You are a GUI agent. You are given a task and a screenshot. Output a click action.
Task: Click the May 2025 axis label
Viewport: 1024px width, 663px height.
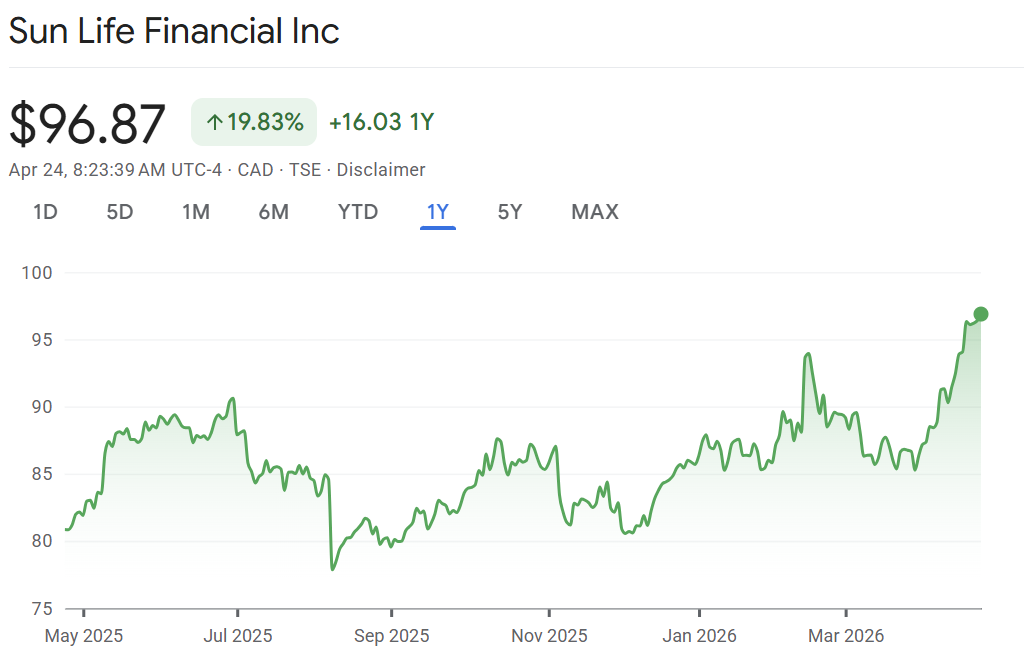[85, 636]
